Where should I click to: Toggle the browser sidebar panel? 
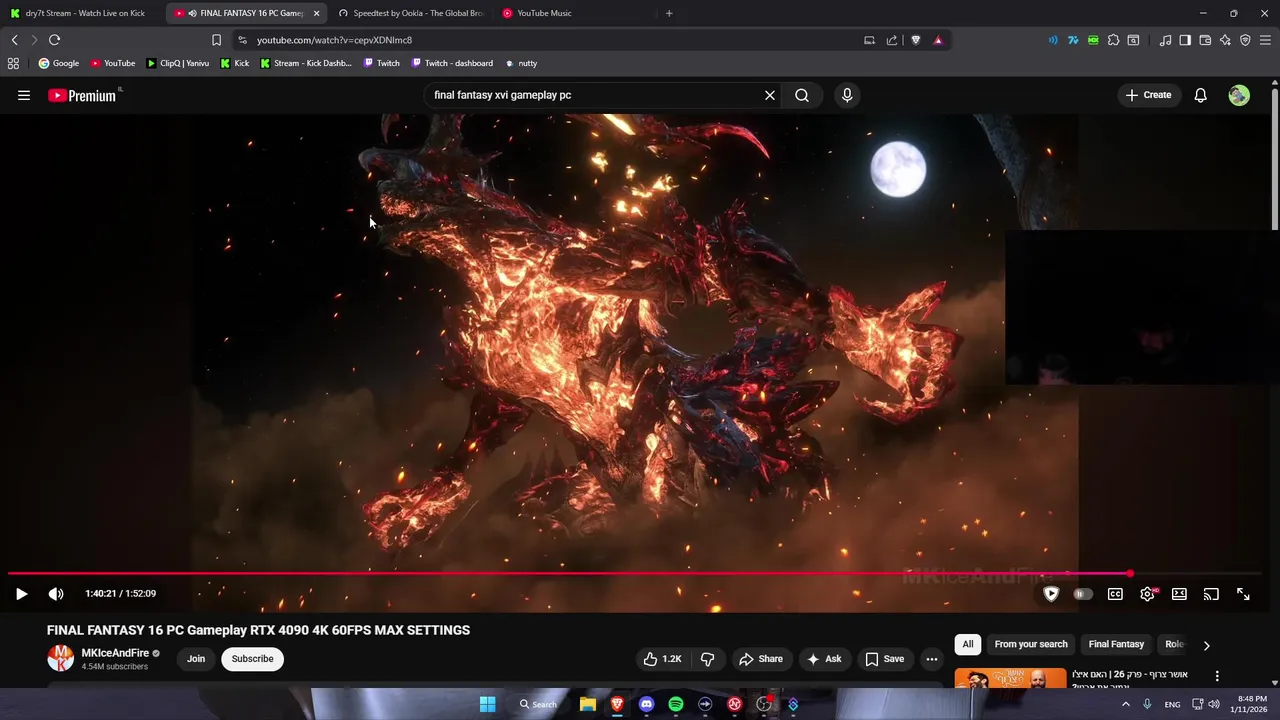pos(1185,40)
